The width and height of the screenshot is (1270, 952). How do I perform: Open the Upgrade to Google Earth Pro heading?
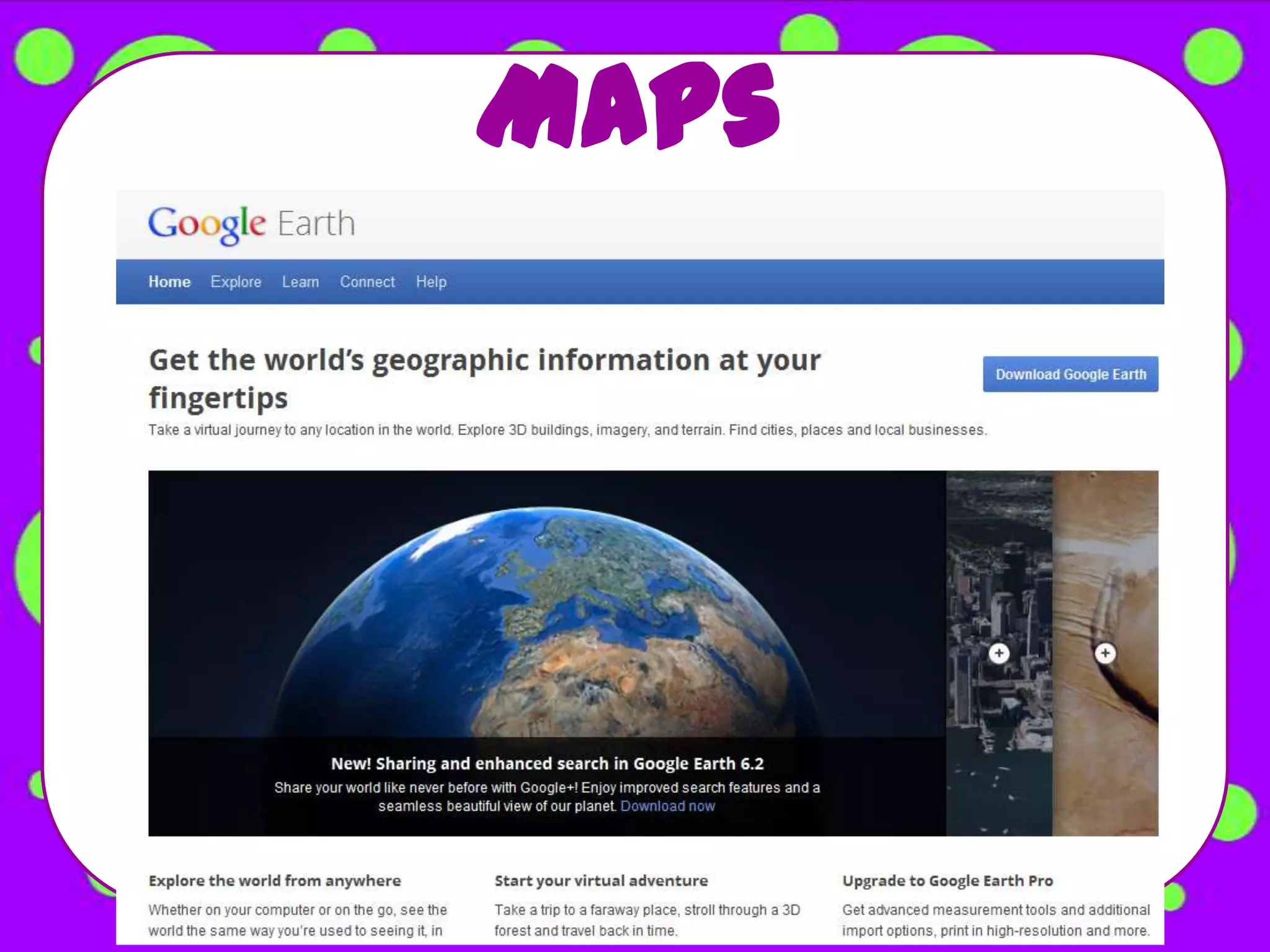click(948, 881)
